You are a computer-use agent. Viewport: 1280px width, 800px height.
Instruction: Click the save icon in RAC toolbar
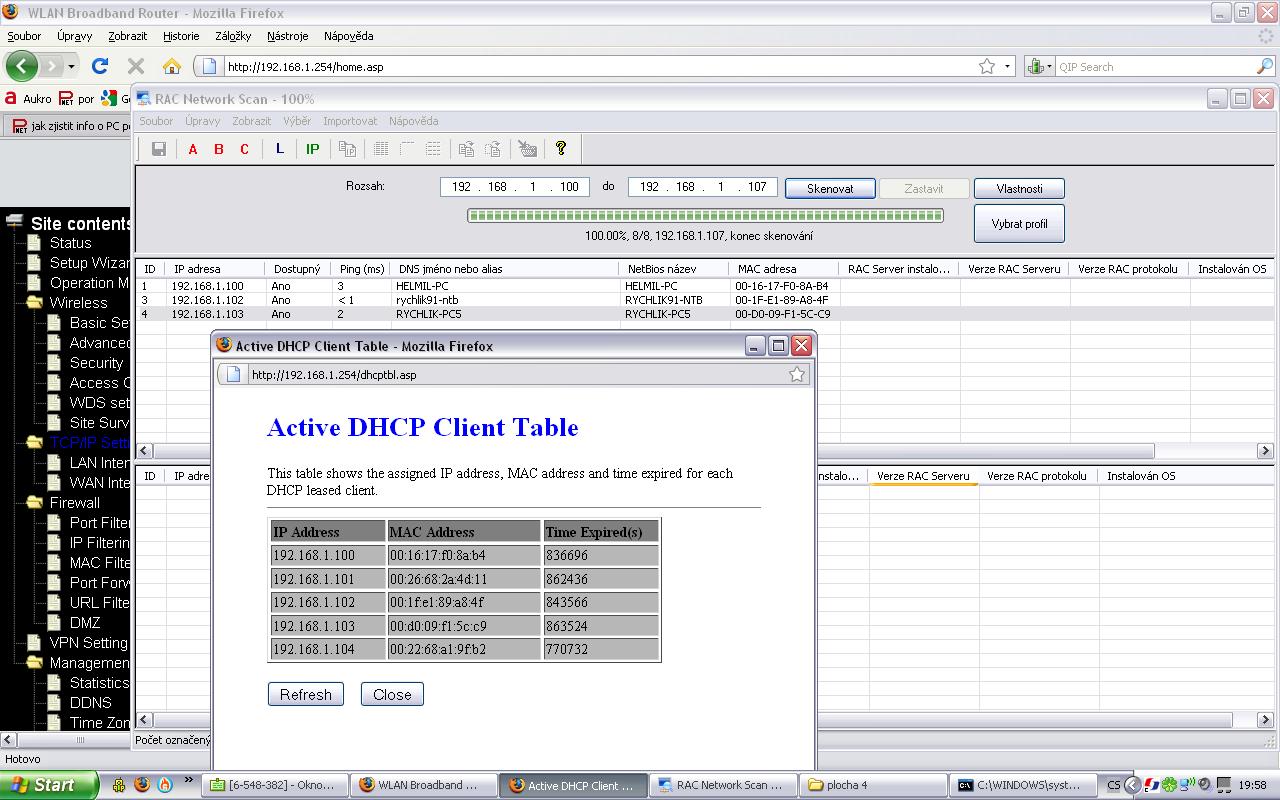click(x=158, y=149)
